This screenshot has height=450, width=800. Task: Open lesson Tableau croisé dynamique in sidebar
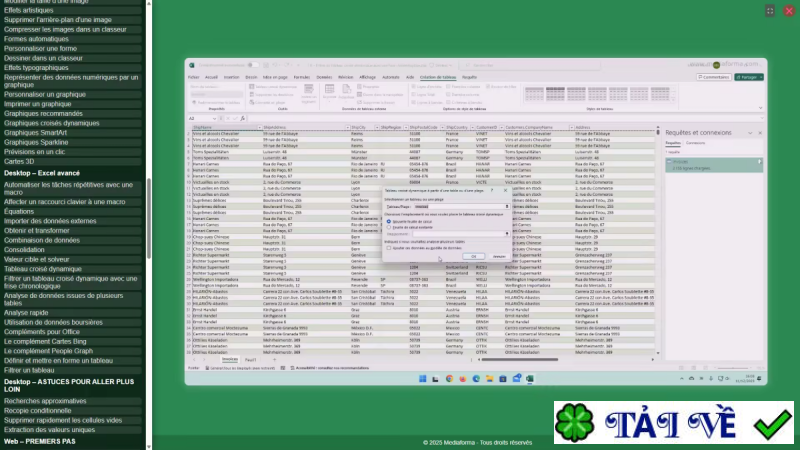tap(71, 269)
